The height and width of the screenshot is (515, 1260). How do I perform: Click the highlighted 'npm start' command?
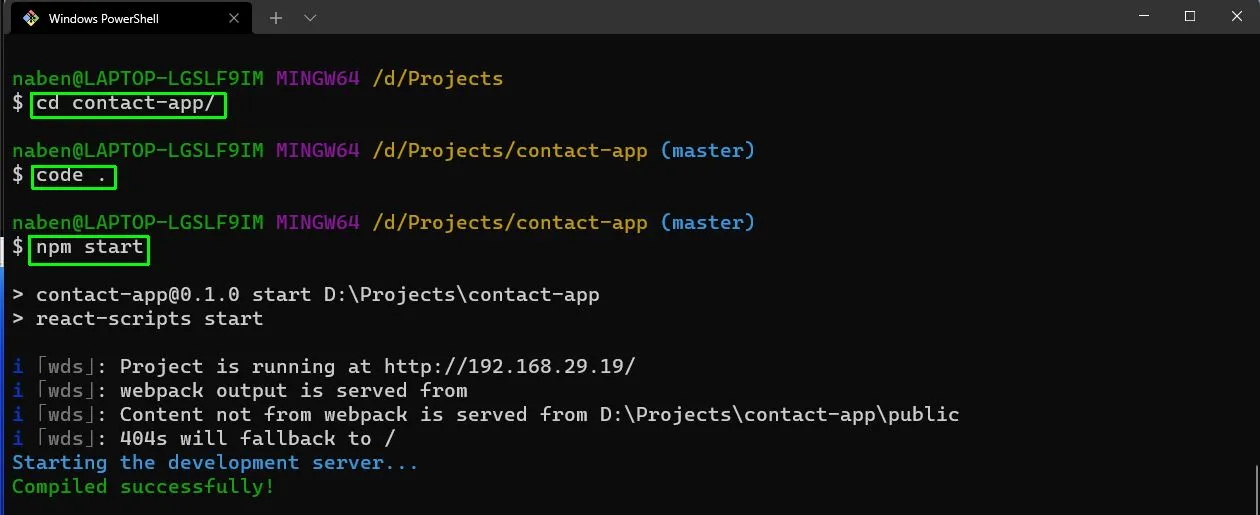click(x=90, y=248)
